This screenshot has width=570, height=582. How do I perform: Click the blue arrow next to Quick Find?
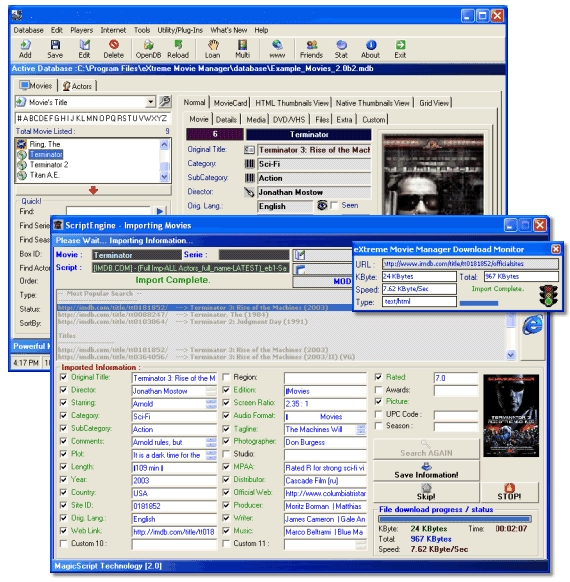pyautogui.click(x=160, y=211)
